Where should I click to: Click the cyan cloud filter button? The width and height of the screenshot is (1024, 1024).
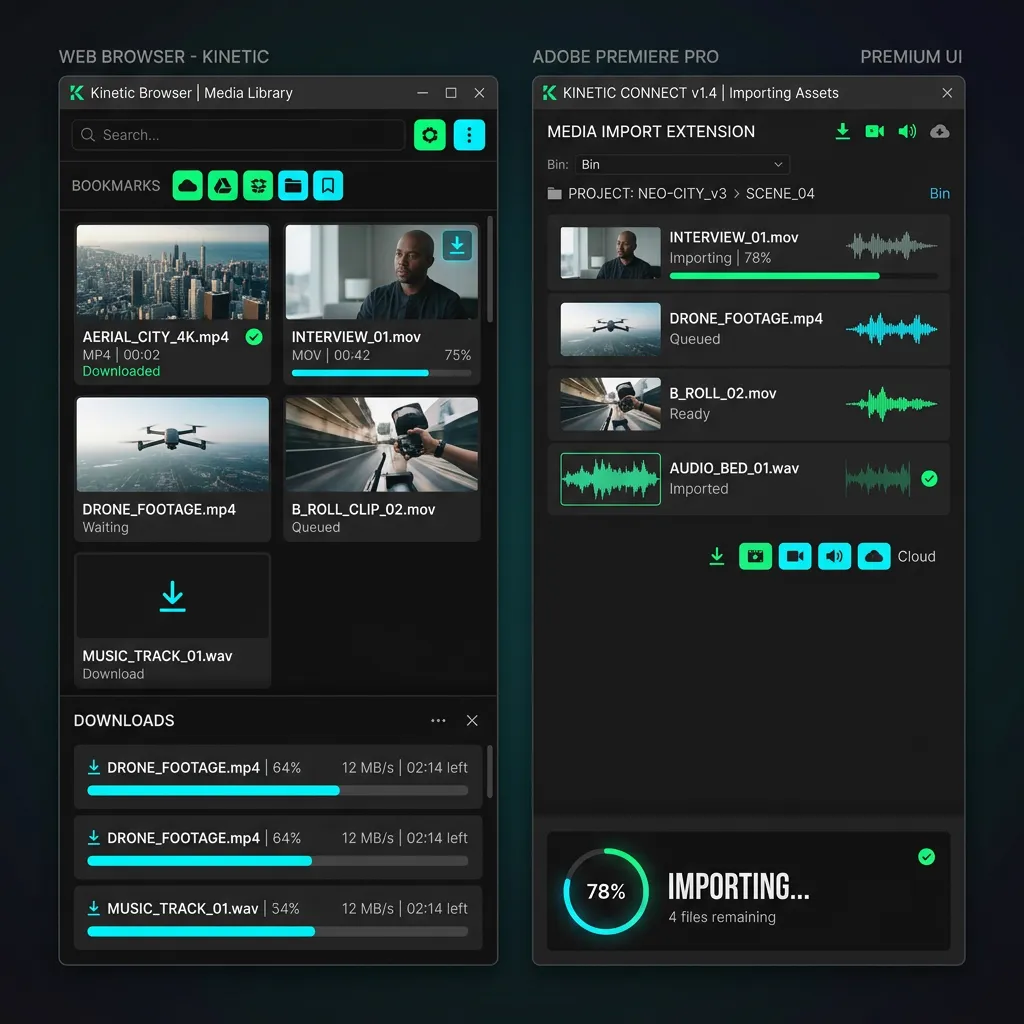874,556
